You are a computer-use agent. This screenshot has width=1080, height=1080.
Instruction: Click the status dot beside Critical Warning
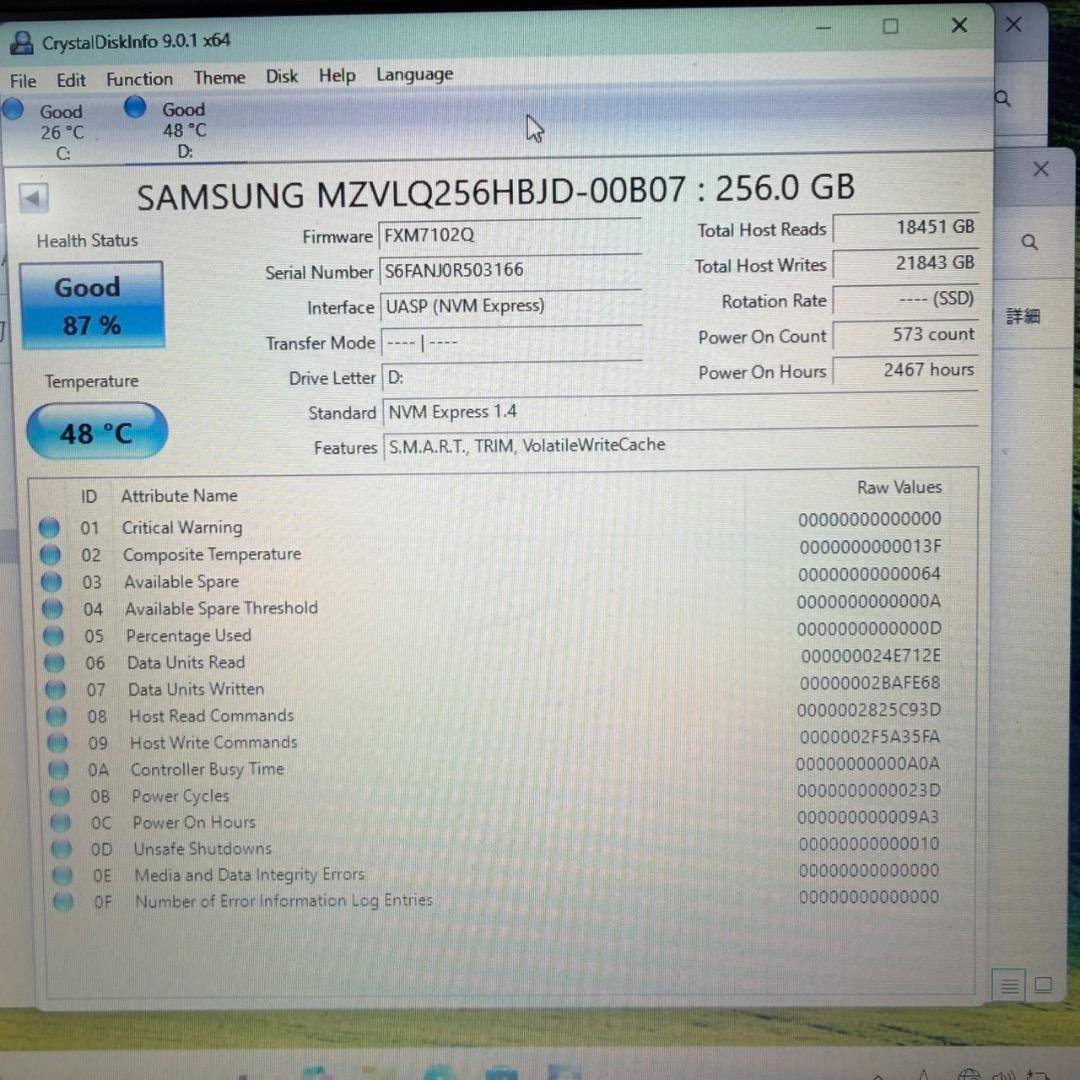pyautogui.click(x=50, y=527)
